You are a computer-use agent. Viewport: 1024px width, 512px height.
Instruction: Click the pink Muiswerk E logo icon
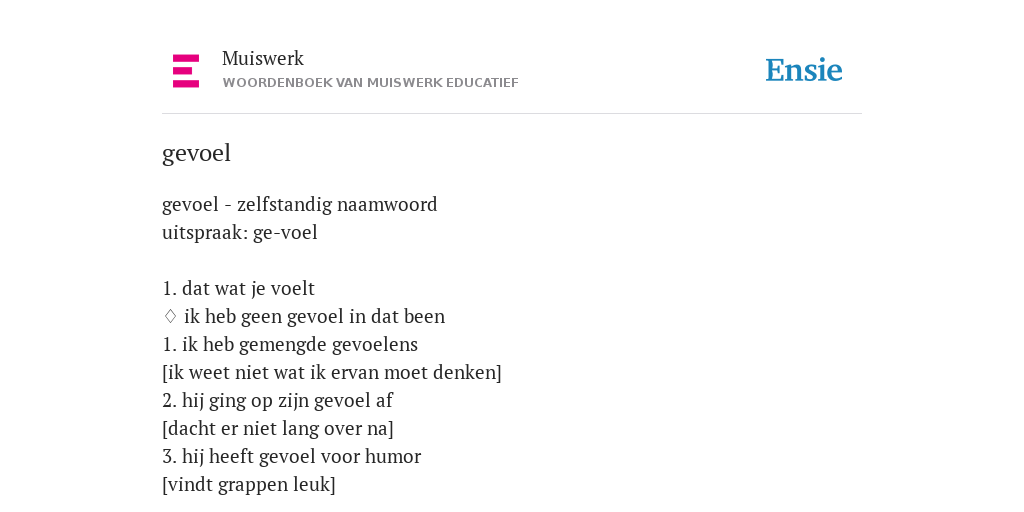(185, 71)
